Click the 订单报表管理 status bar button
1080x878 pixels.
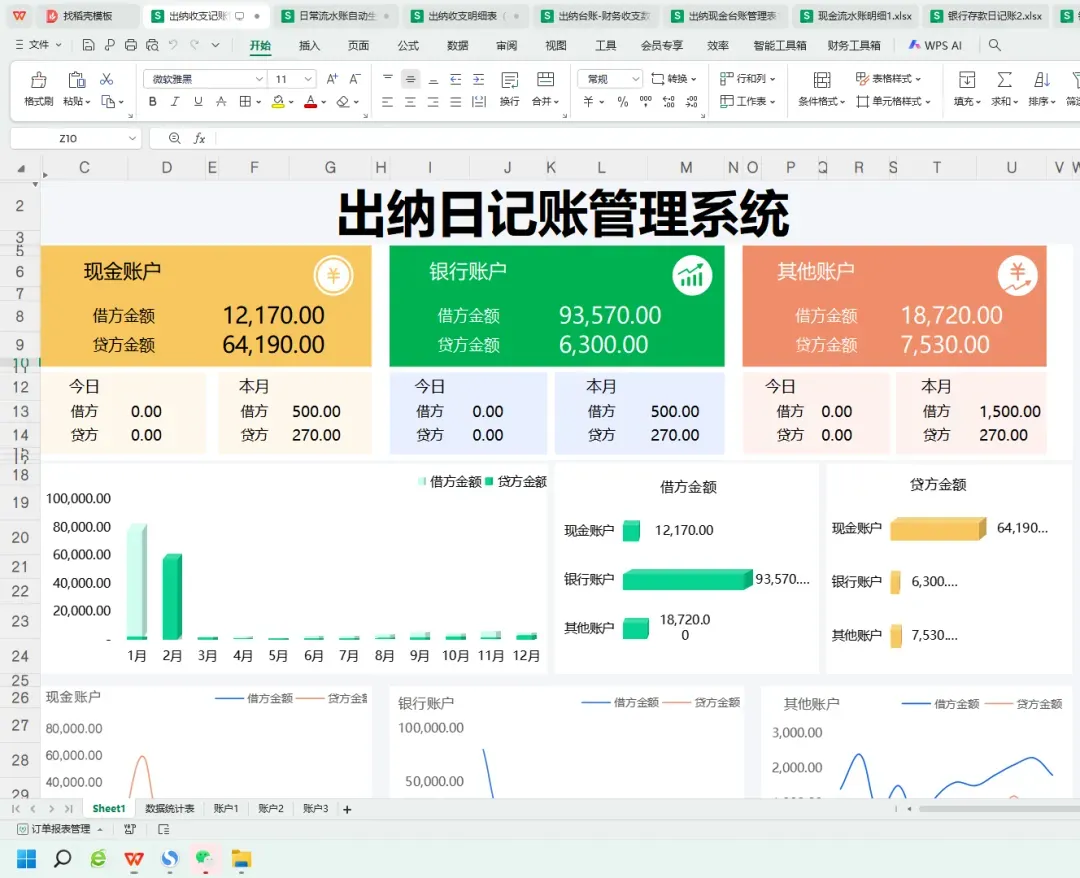pos(60,829)
